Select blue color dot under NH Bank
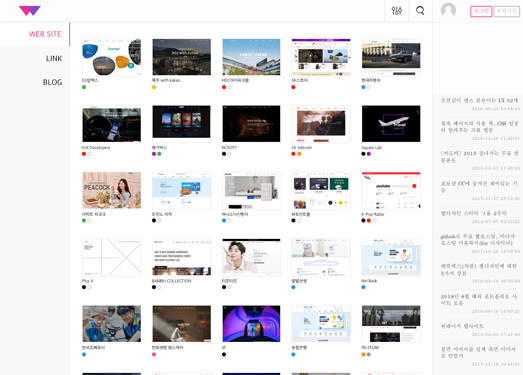This screenshot has width=523, height=375. click(363, 287)
